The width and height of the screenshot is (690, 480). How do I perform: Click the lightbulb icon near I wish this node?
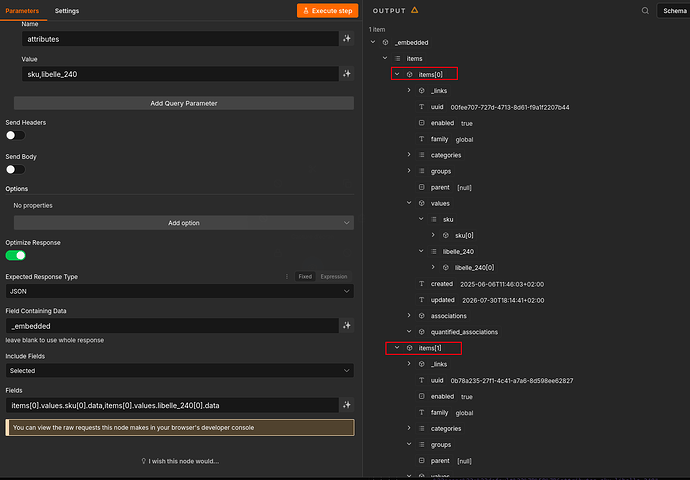coord(143,461)
